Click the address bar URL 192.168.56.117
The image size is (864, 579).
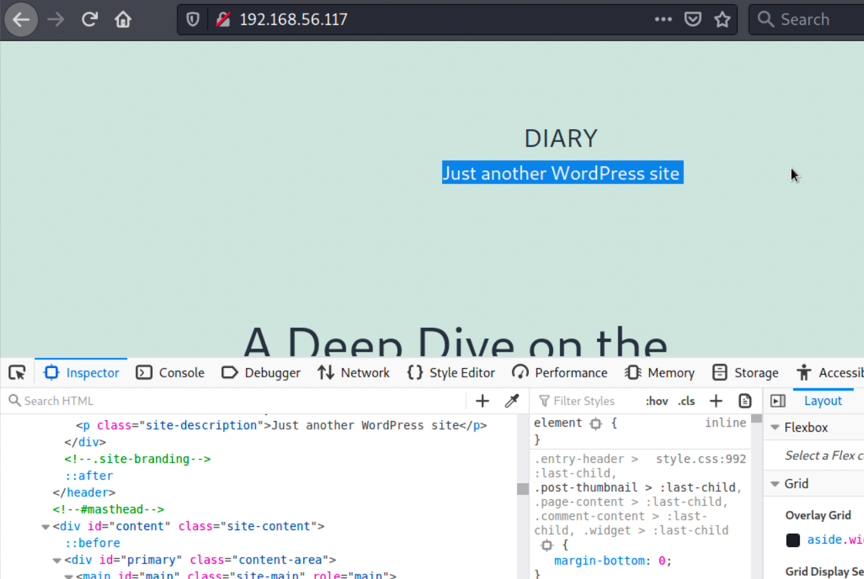(294, 20)
